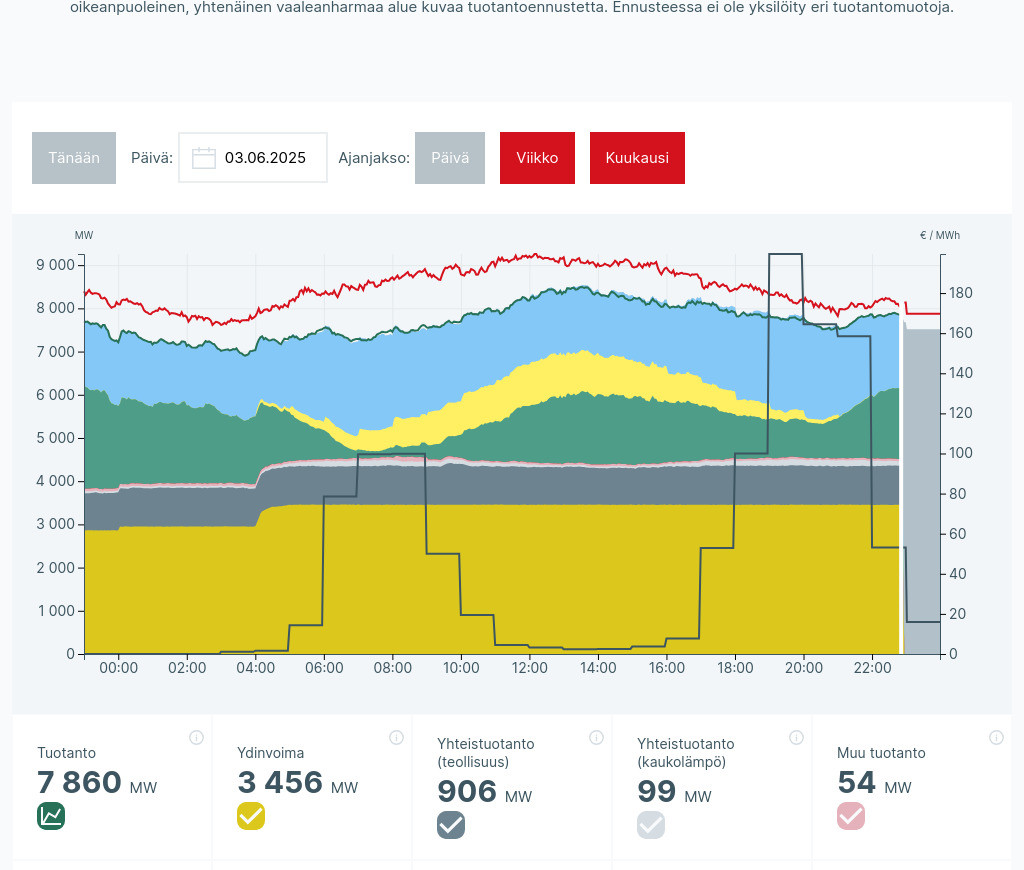Click the info icon on Tuotanto card
1024x870 pixels.
click(x=196, y=738)
